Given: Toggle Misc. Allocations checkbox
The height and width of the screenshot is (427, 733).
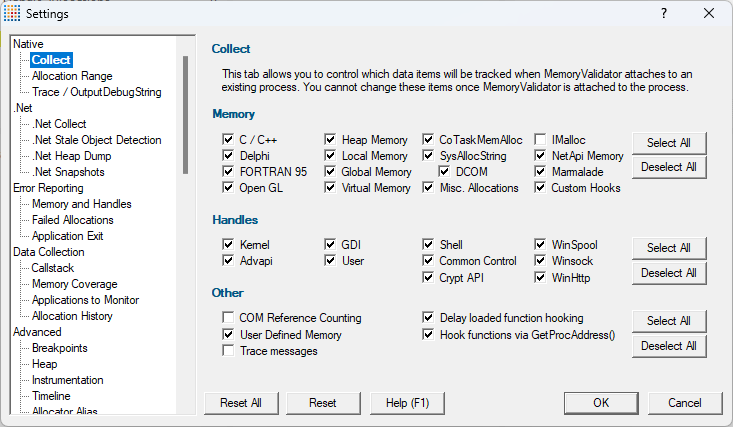Looking at the screenshot, I should [428, 188].
